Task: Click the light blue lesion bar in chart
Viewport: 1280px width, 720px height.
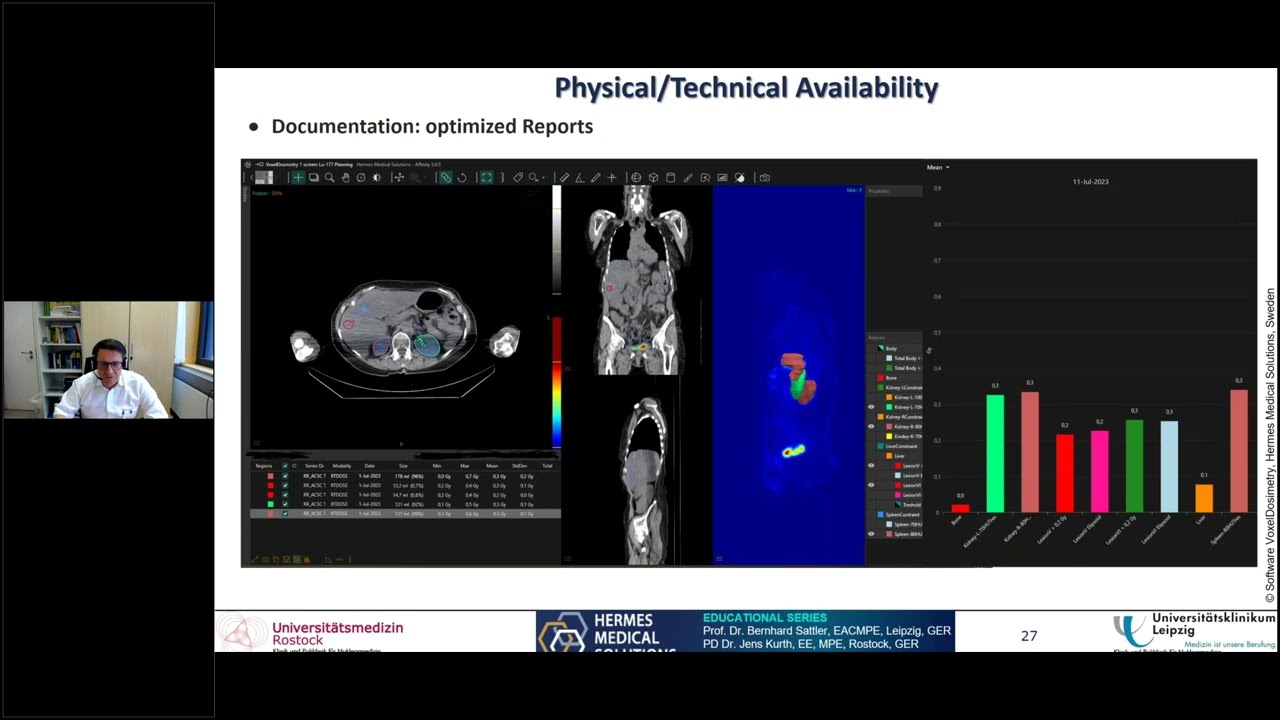Action: click(1169, 466)
